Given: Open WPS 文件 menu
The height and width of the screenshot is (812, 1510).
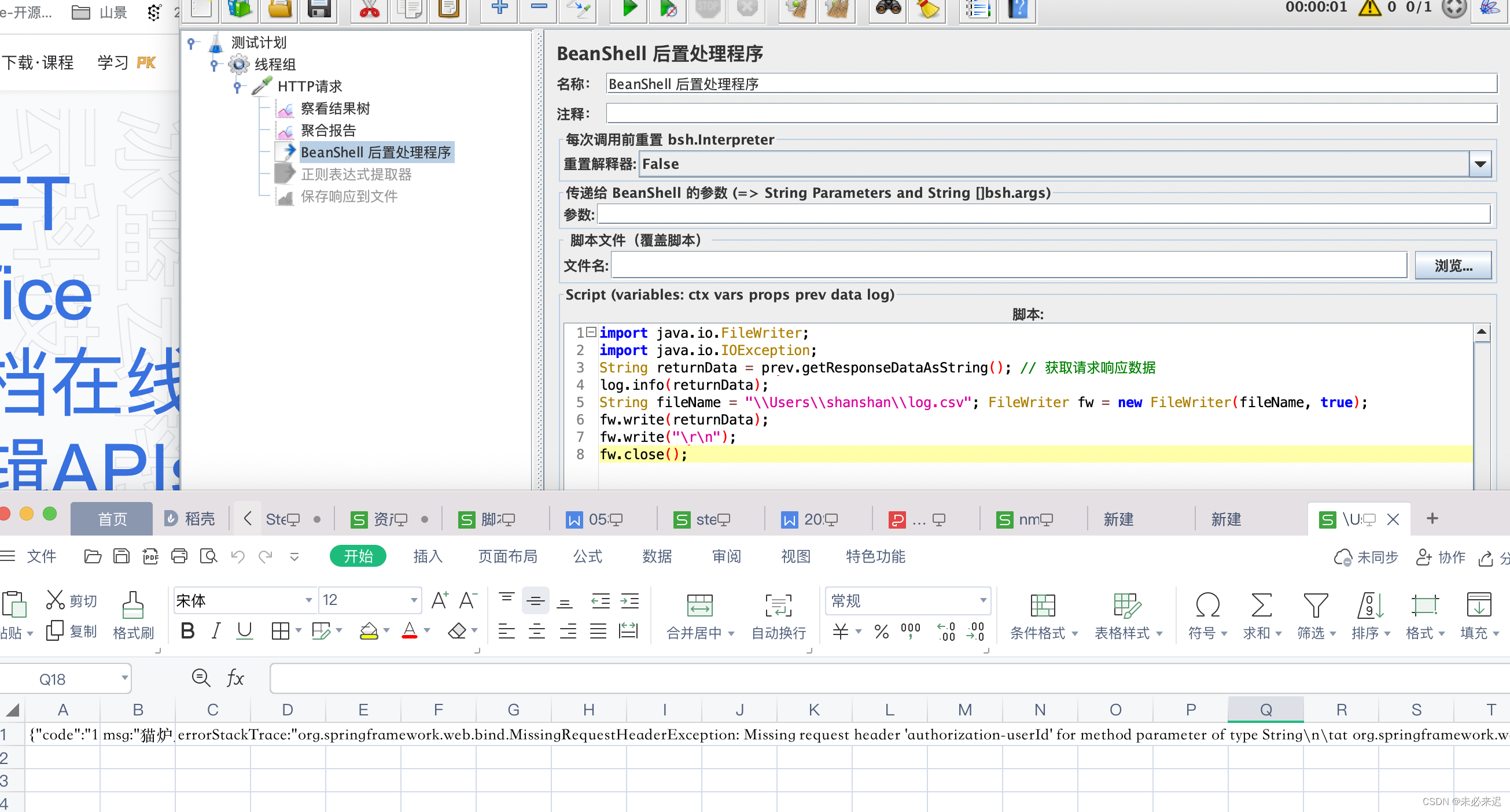Looking at the screenshot, I should [42, 556].
